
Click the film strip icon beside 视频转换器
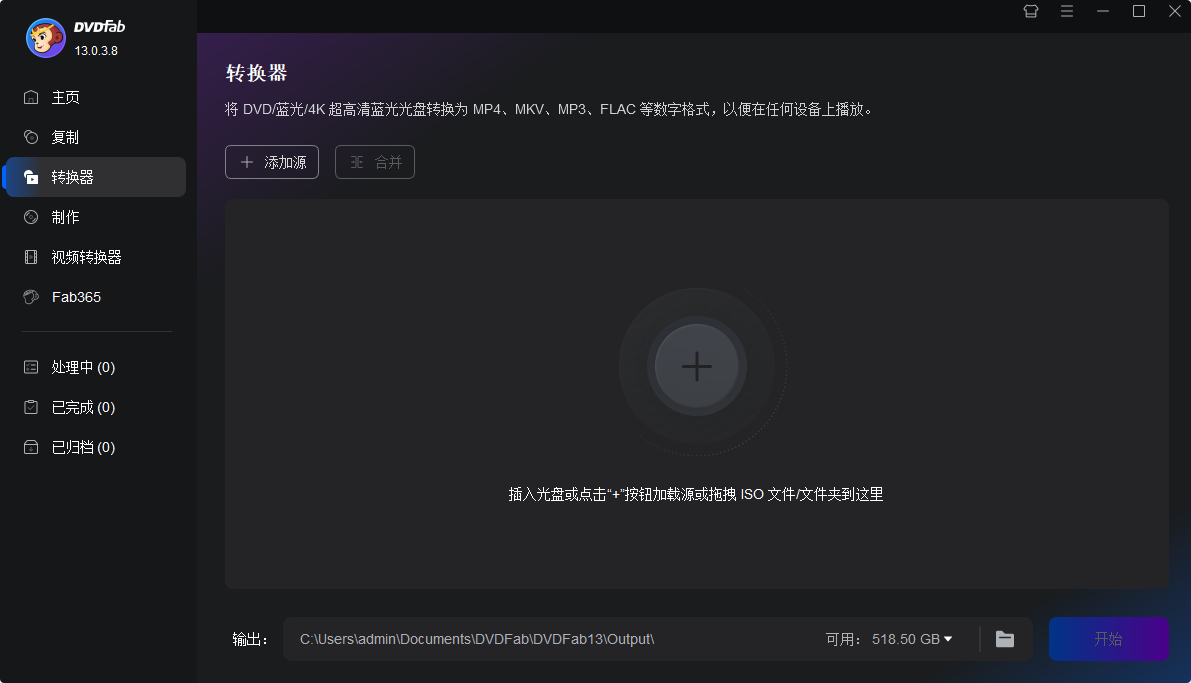(x=31, y=258)
